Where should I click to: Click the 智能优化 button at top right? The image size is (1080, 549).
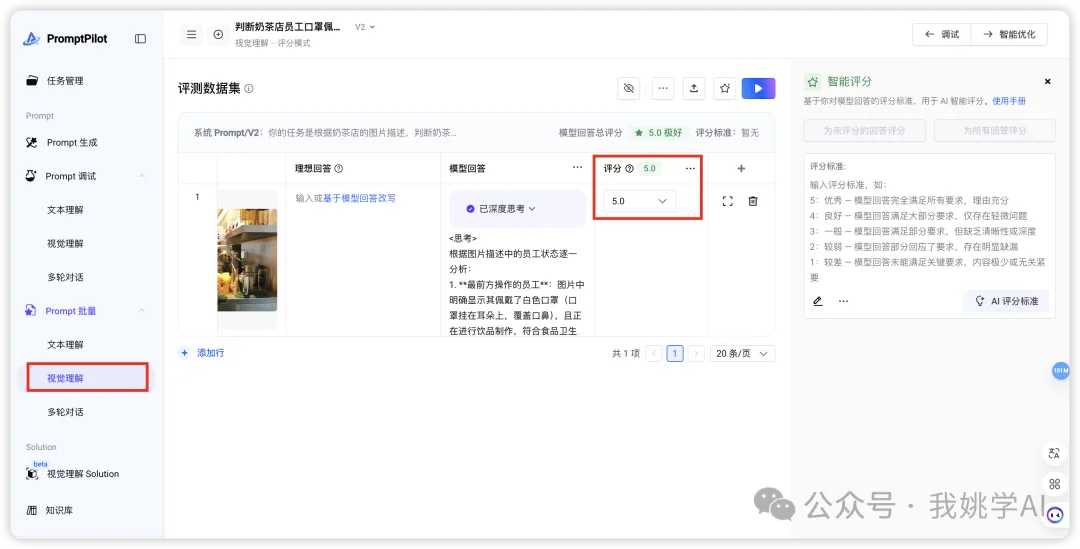(x=1010, y=34)
